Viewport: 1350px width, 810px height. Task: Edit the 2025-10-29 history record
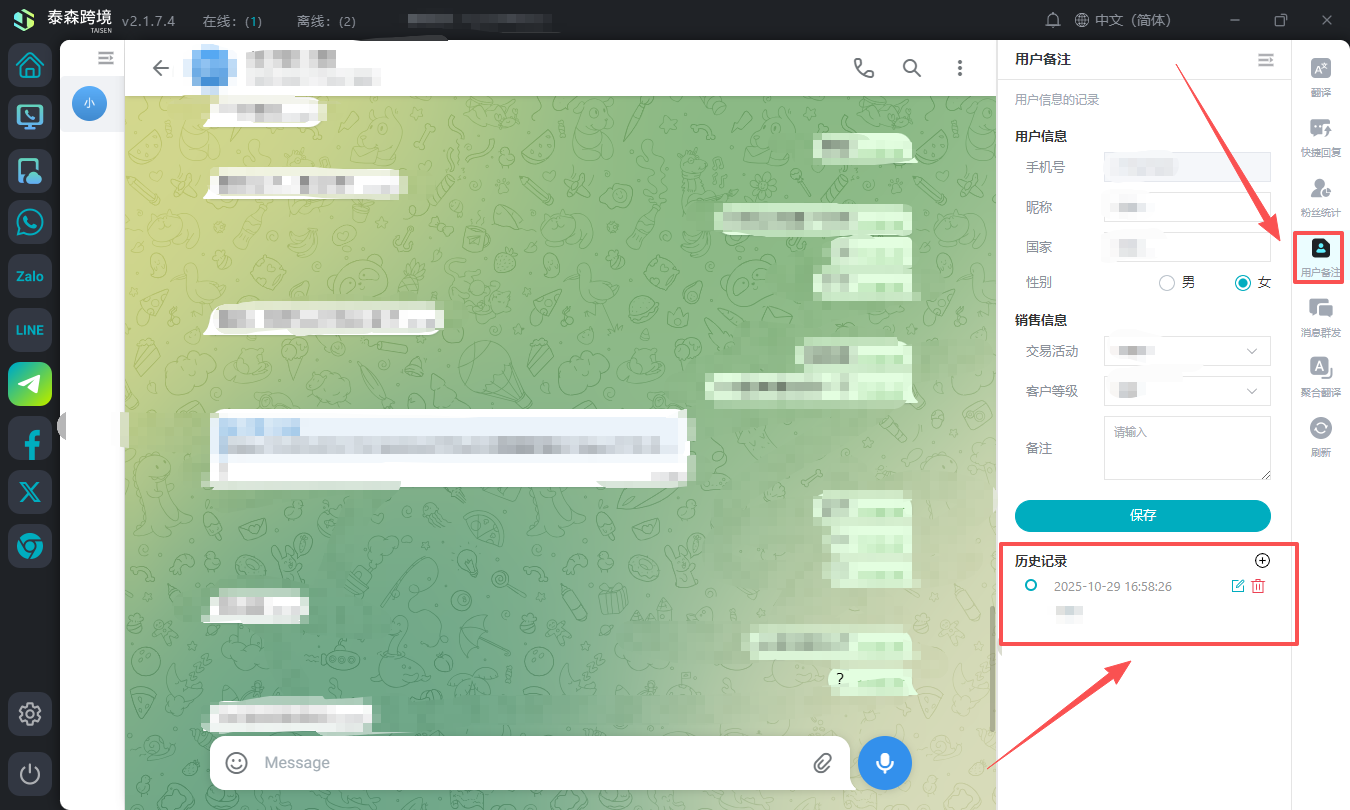(x=1237, y=586)
